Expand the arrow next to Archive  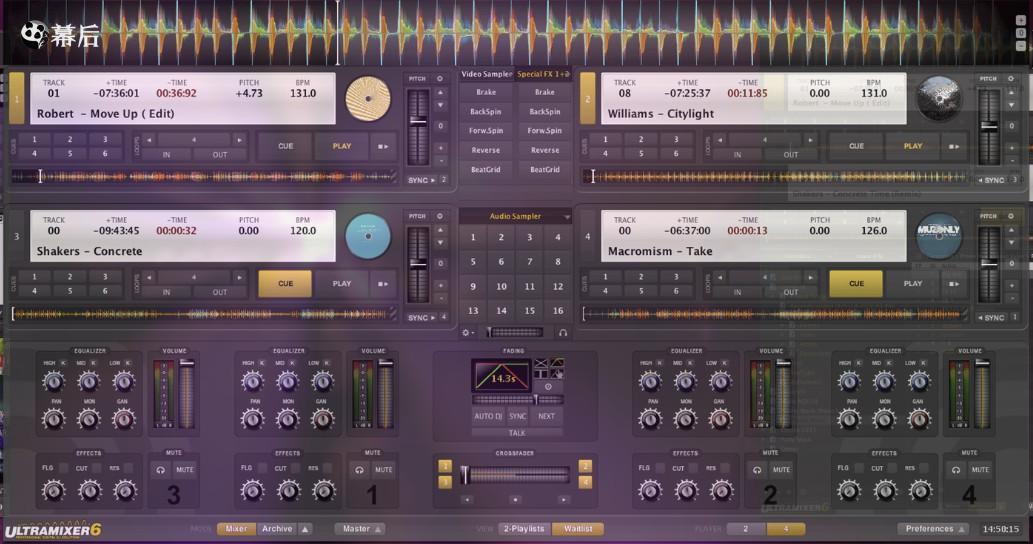point(304,529)
